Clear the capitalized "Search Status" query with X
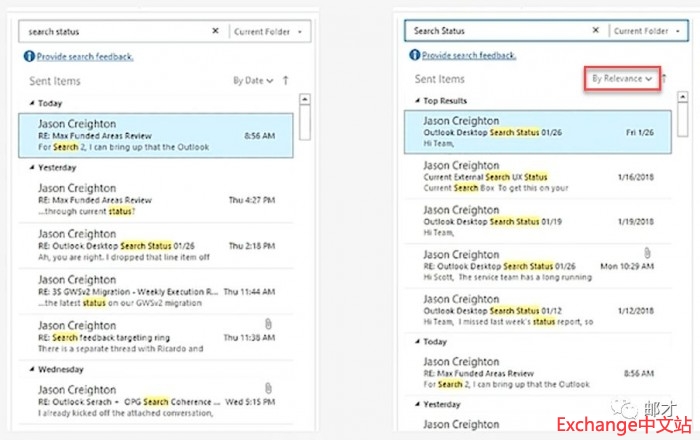 598,31
